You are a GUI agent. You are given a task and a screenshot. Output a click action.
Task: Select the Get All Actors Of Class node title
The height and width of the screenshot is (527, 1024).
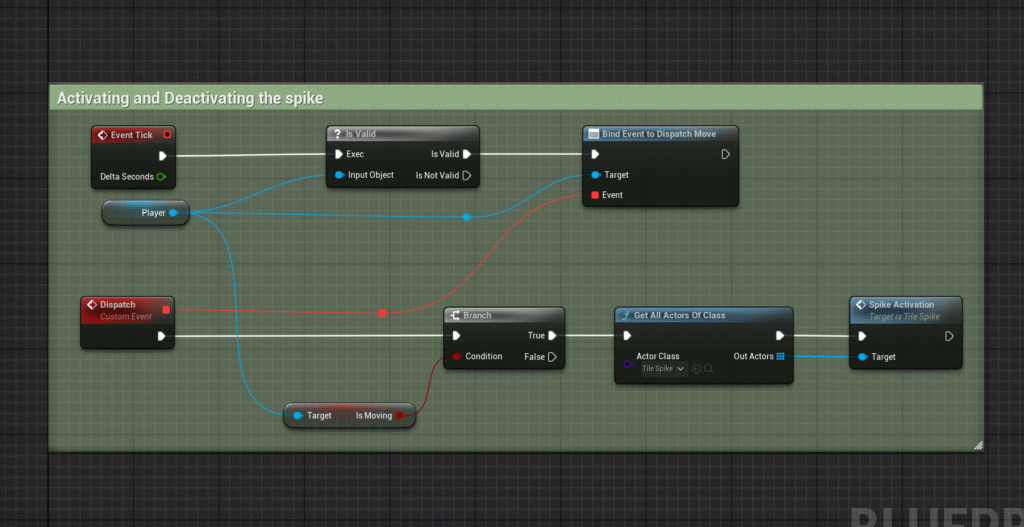pyautogui.click(x=679, y=315)
